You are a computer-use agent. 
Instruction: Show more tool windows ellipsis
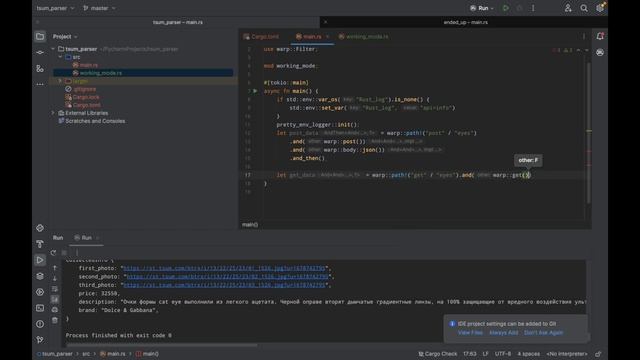(x=40, y=84)
